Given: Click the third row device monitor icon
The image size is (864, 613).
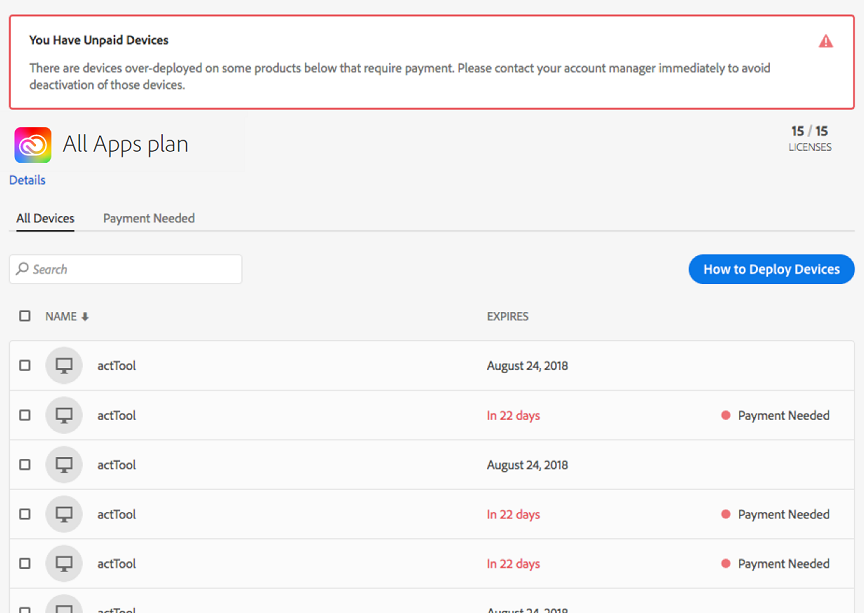Looking at the screenshot, I should pos(64,465).
